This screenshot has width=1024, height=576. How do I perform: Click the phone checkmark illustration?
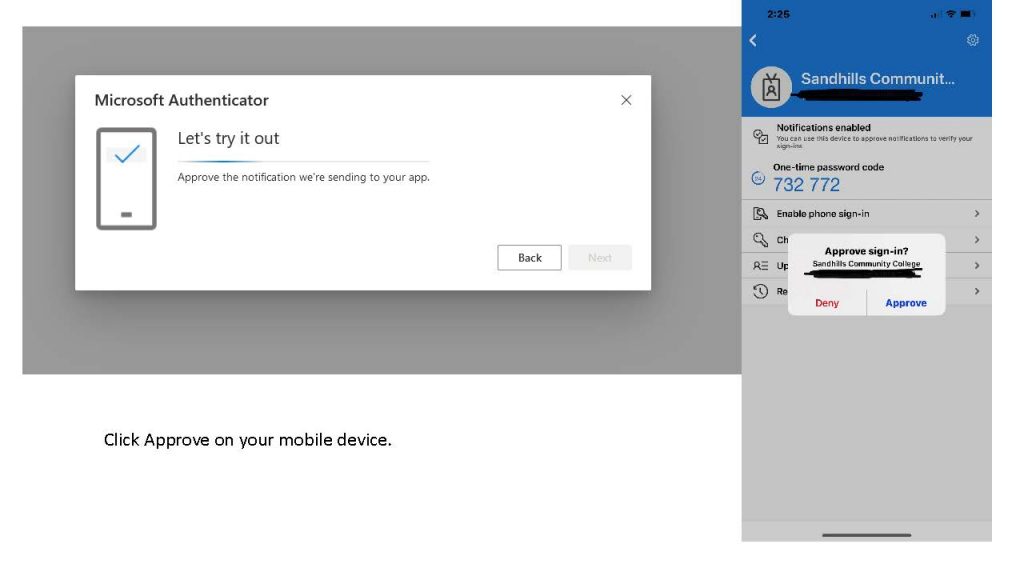(126, 178)
